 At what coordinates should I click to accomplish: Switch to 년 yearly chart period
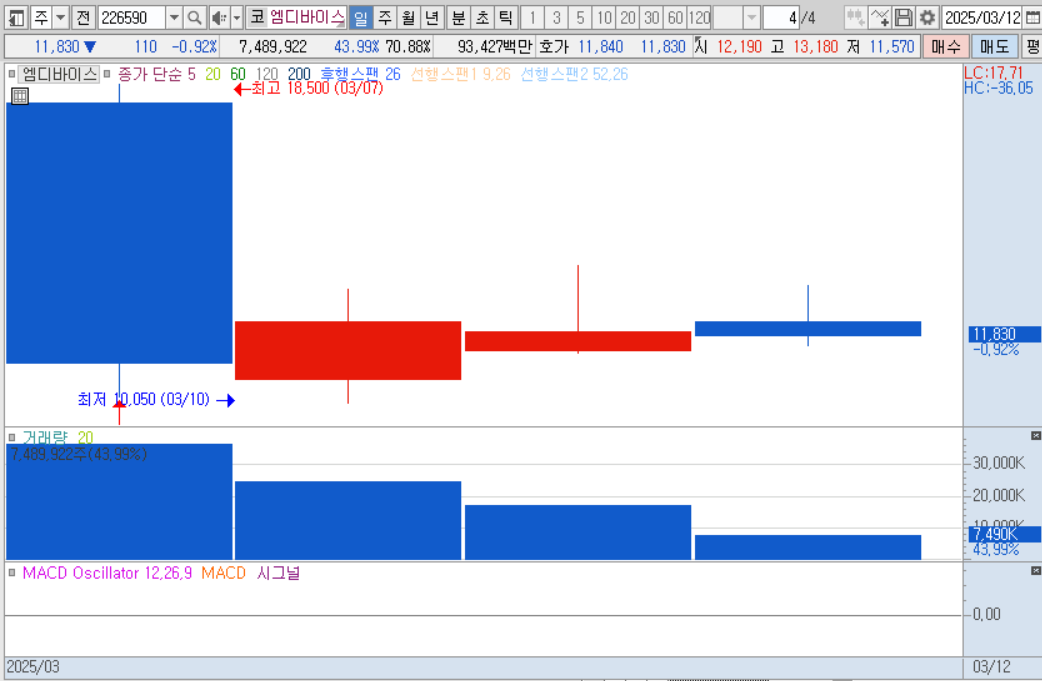click(x=432, y=18)
